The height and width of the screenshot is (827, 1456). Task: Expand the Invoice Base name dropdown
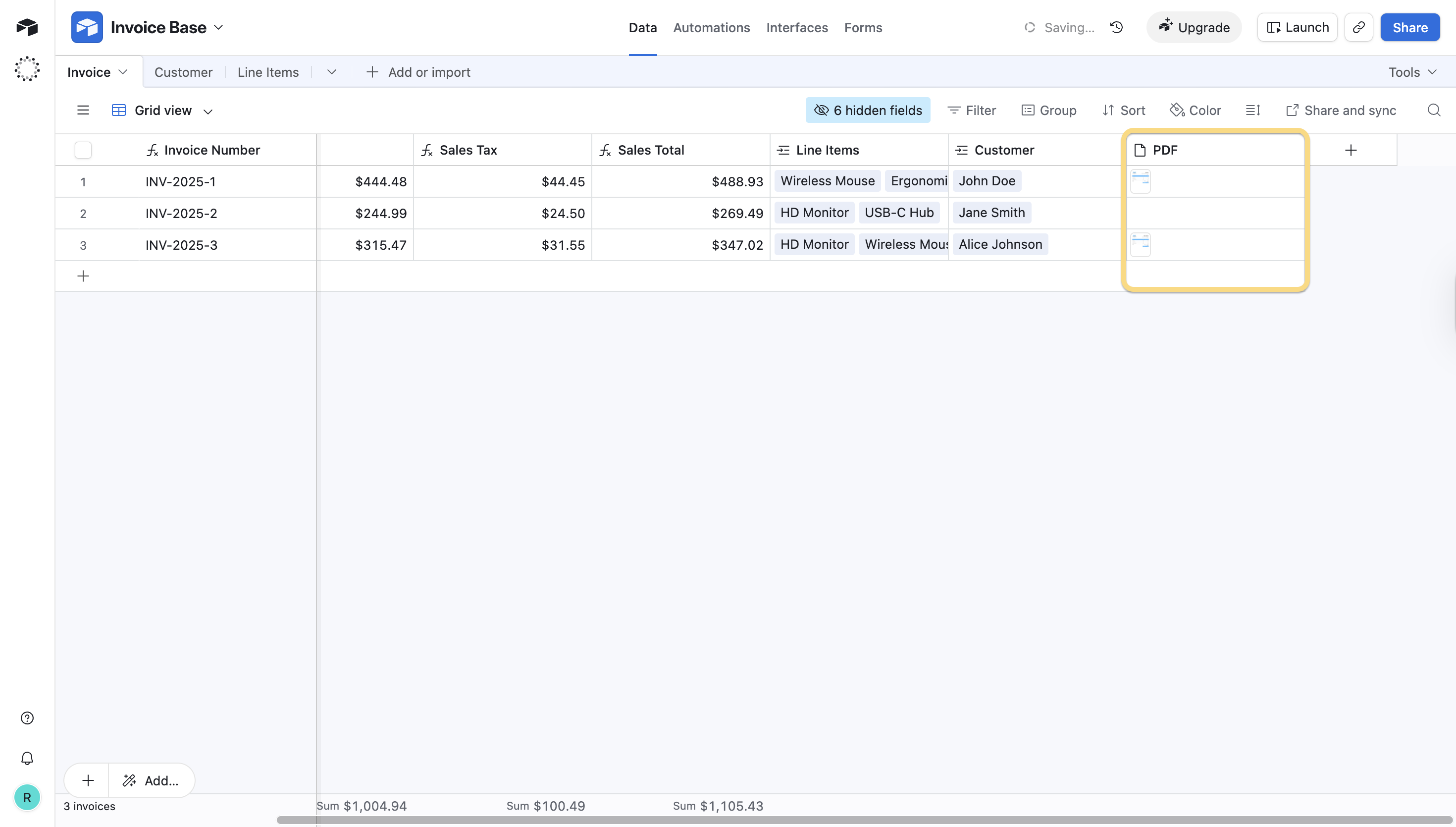(218, 27)
